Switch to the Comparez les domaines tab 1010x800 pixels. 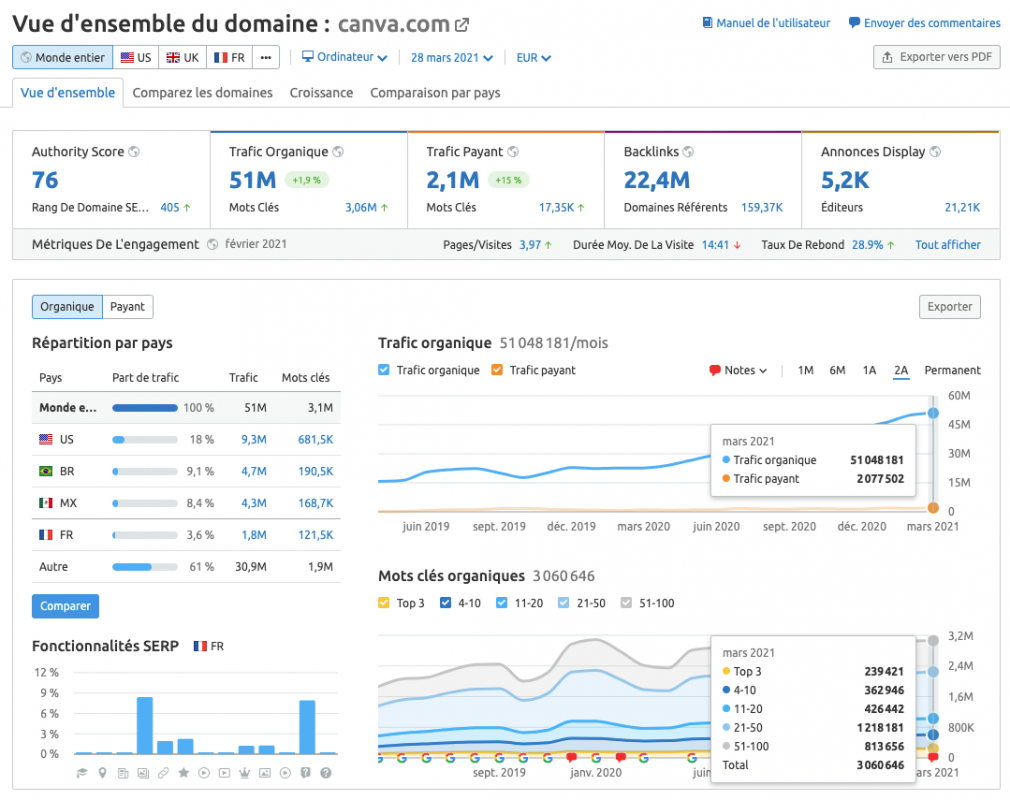202,93
